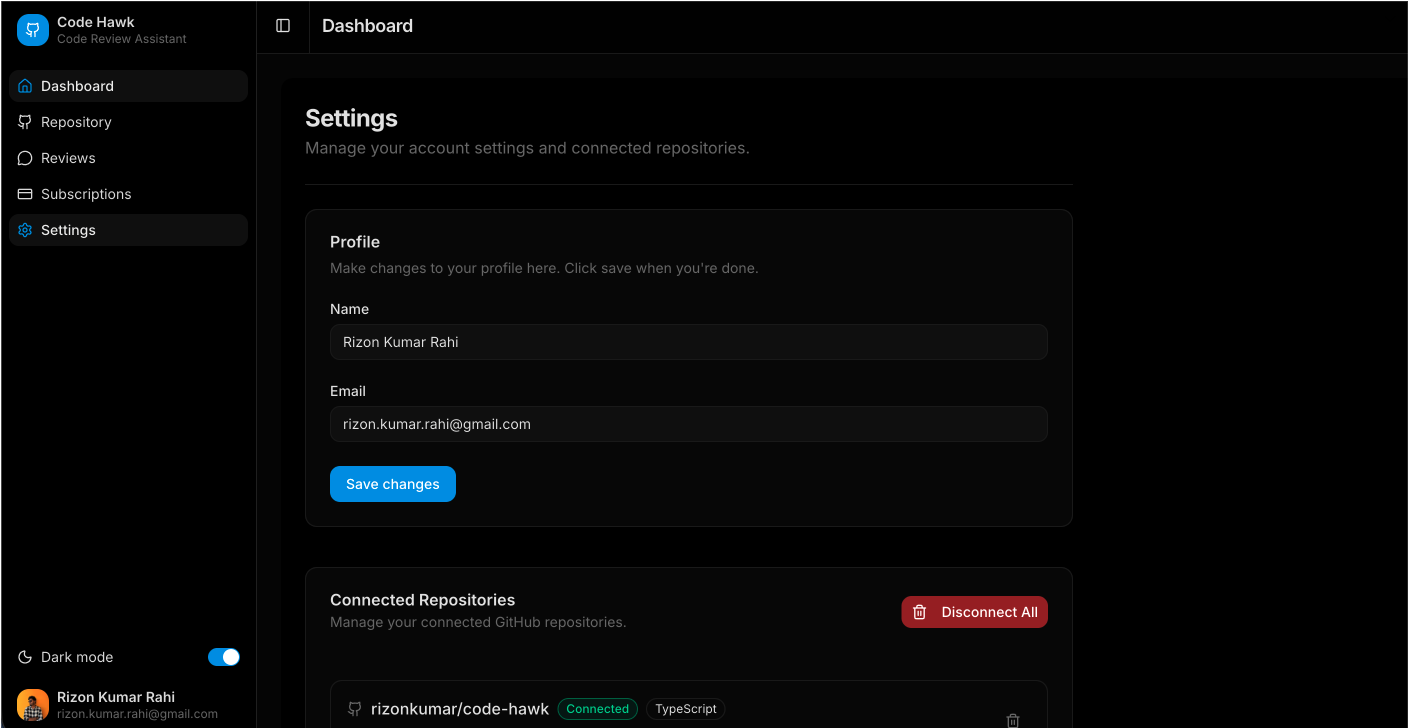The image size is (1408, 728).
Task: Click the sidebar collapse icon next to Dashboard header
Action: (282, 26)
